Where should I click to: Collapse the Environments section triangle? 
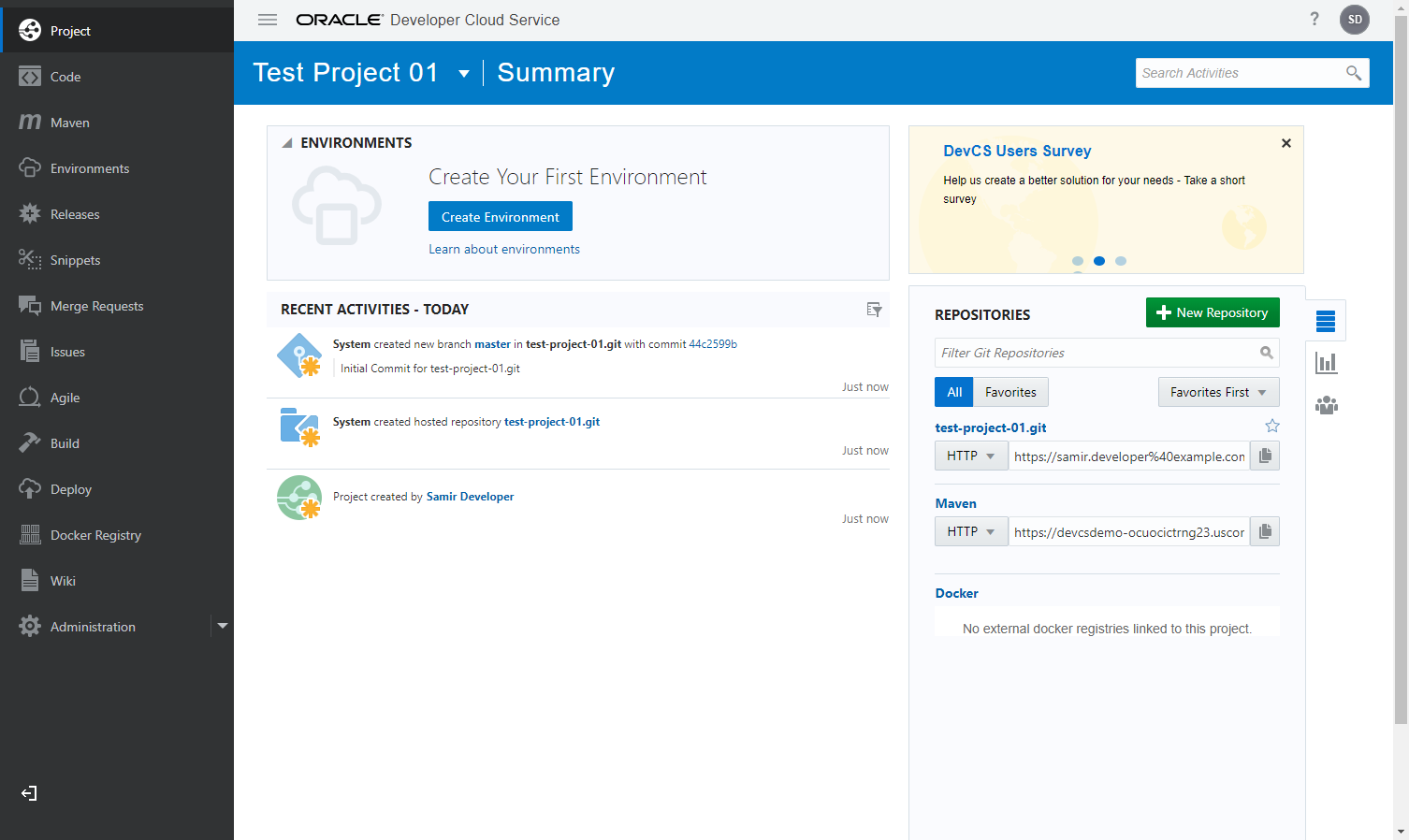287,143
